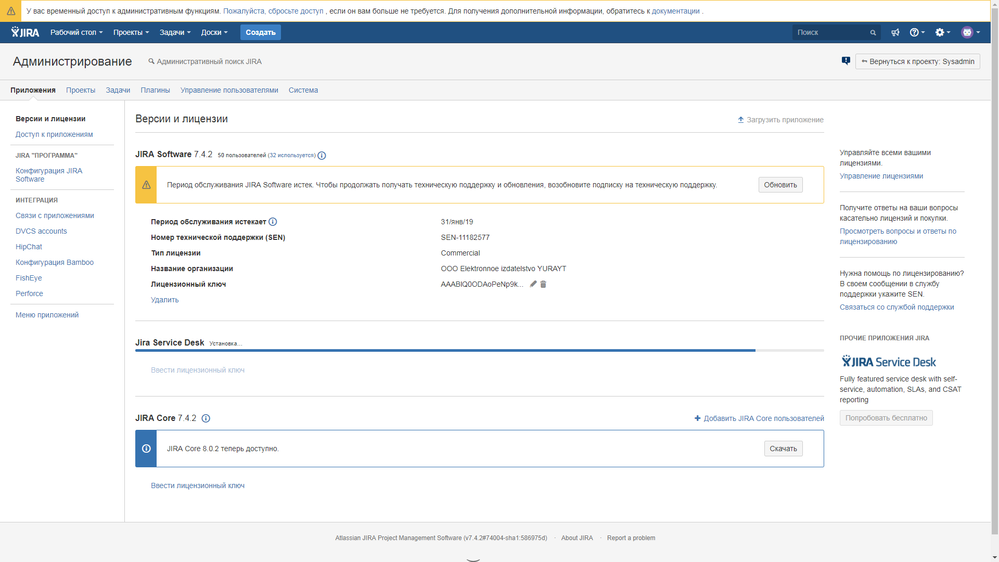Open the settings gear menu

(942, 32)
